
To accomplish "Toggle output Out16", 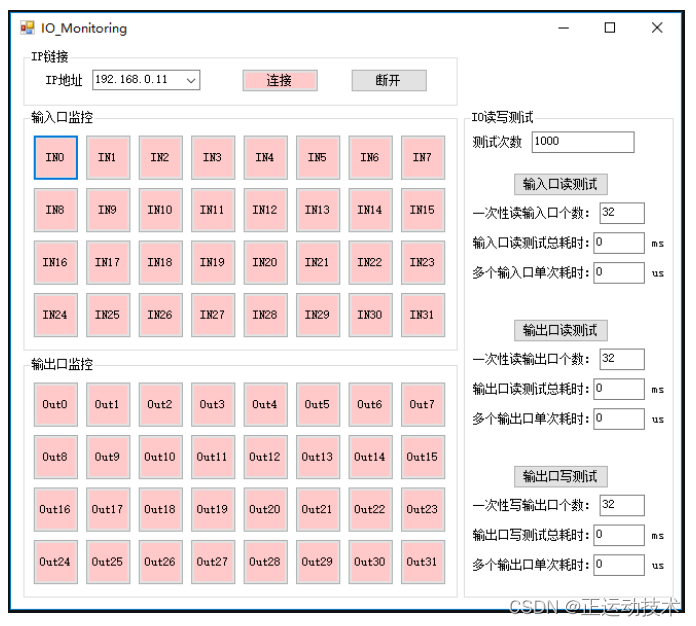I will pyautogui.click(x=55, y=509).
